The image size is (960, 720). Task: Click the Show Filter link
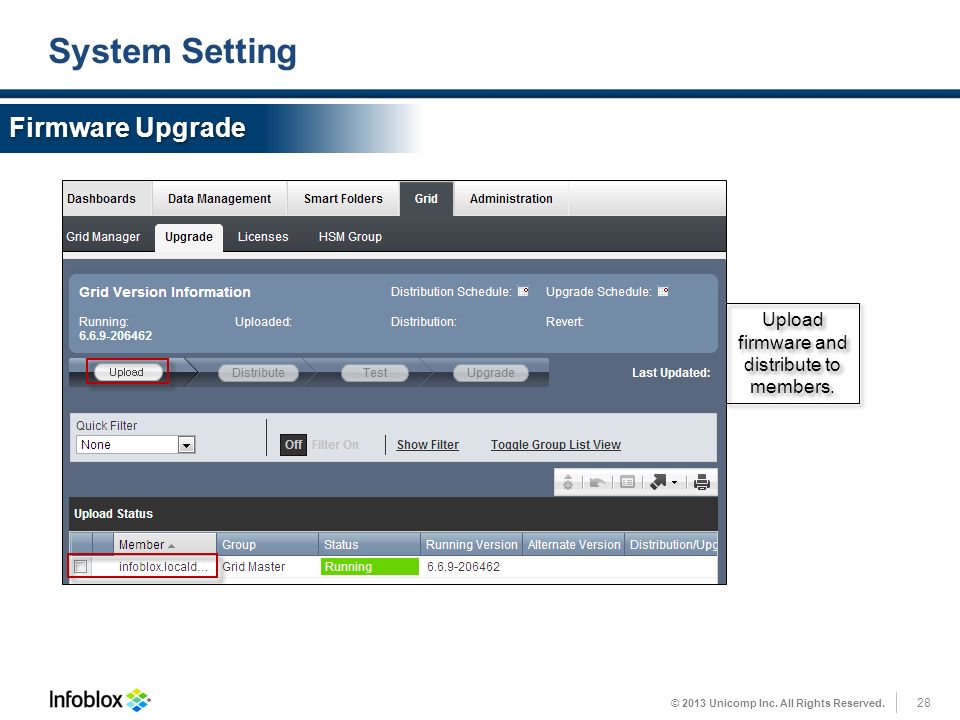tap(427, 445)
